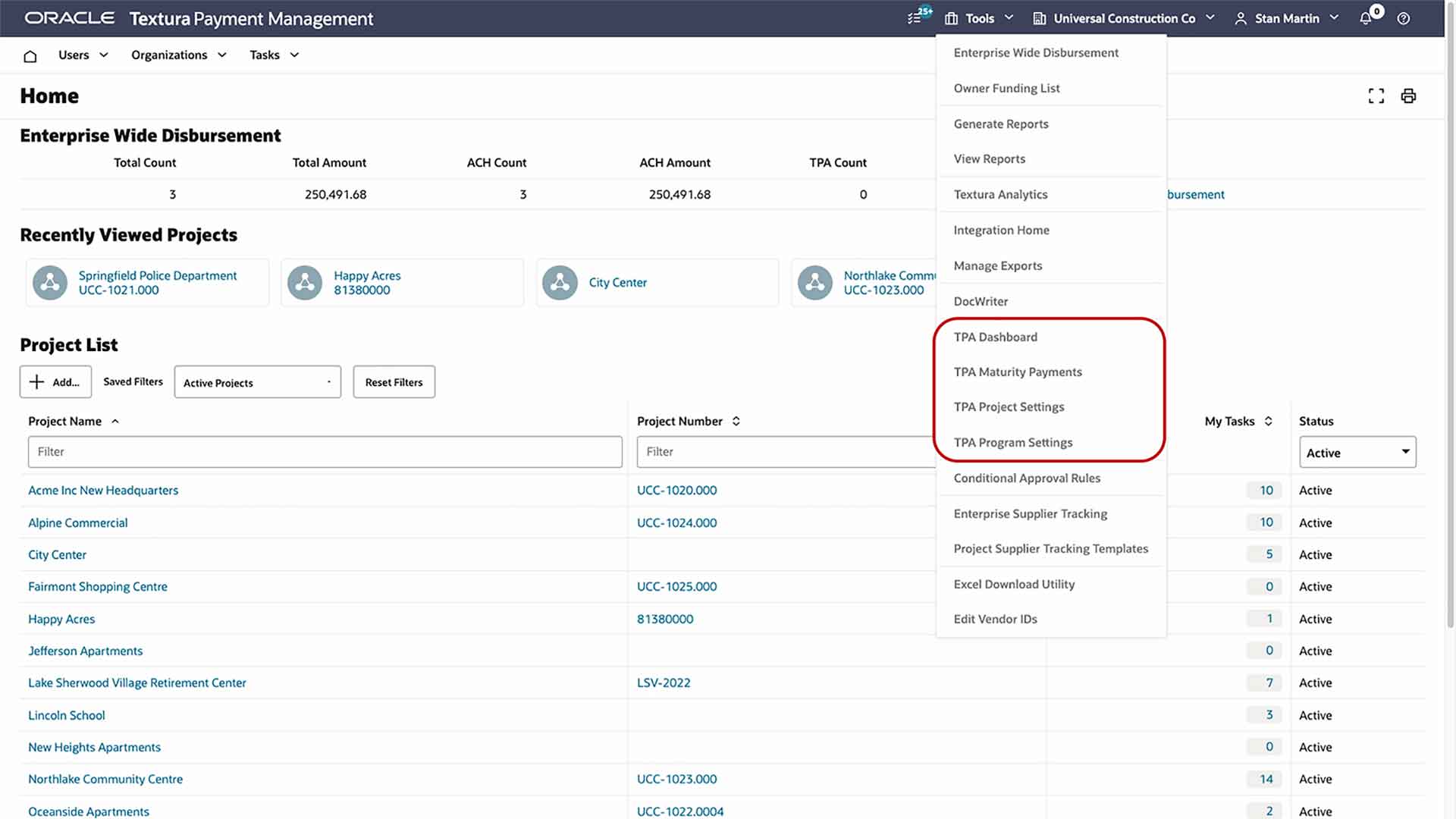
Task: Click the print icon
Action: point(1409,96)
